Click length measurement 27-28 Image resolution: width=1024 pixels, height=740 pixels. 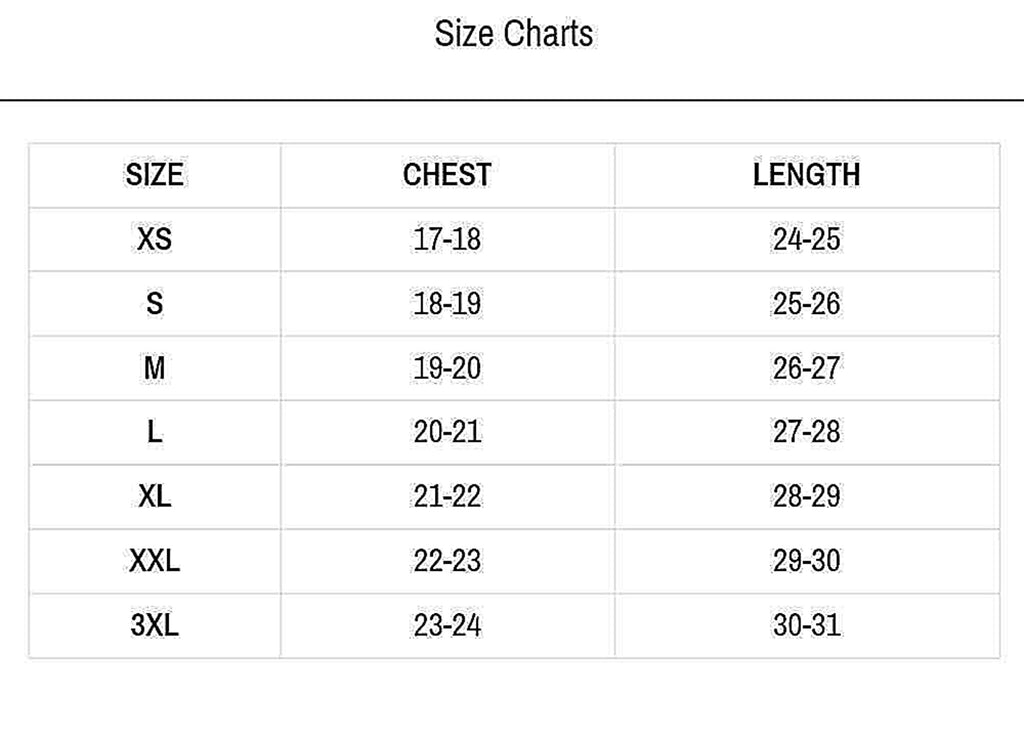(x=807, y=432)
